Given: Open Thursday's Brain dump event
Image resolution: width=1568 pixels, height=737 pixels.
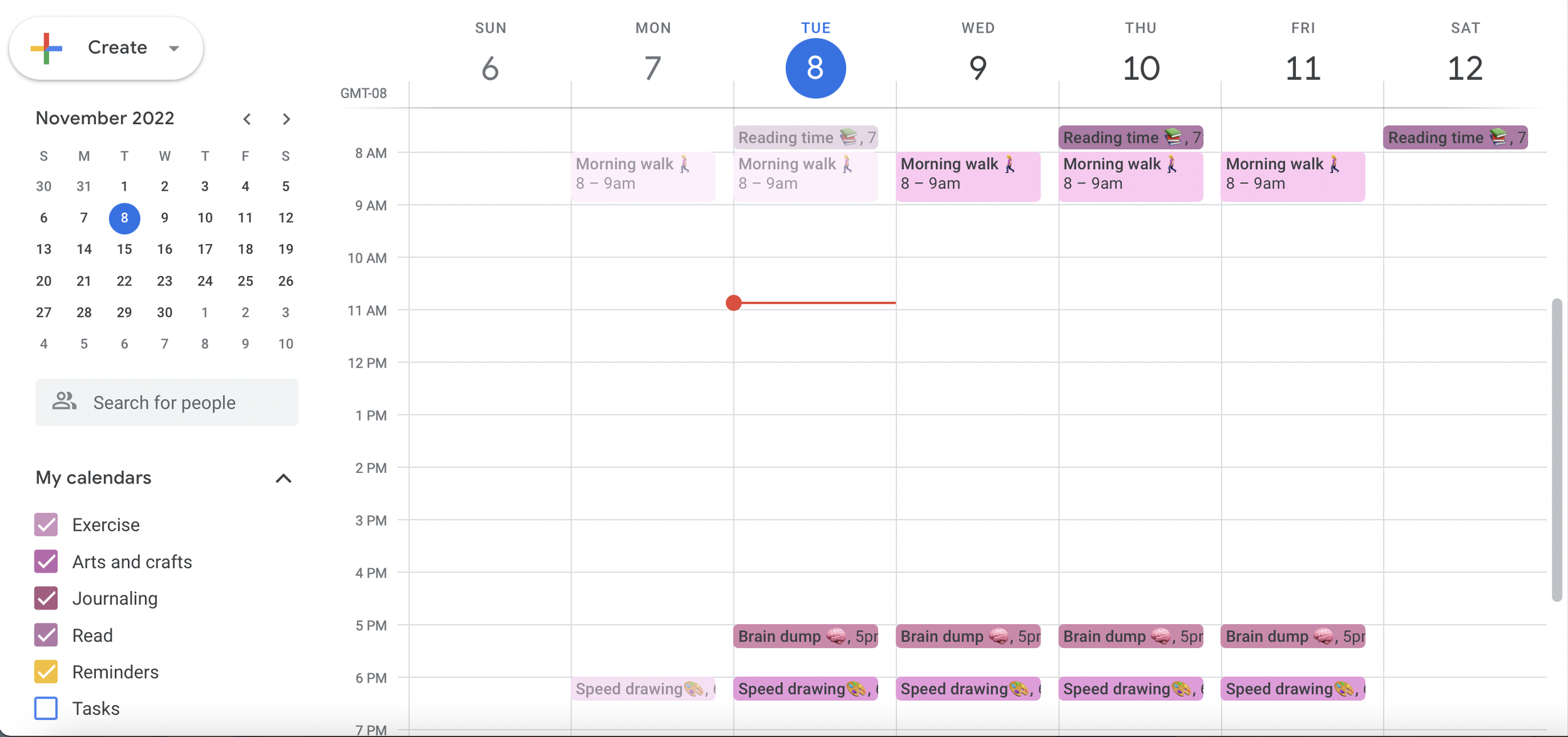Looking at the screenshot, I should pyautogui.click(x=1130, y=636).
